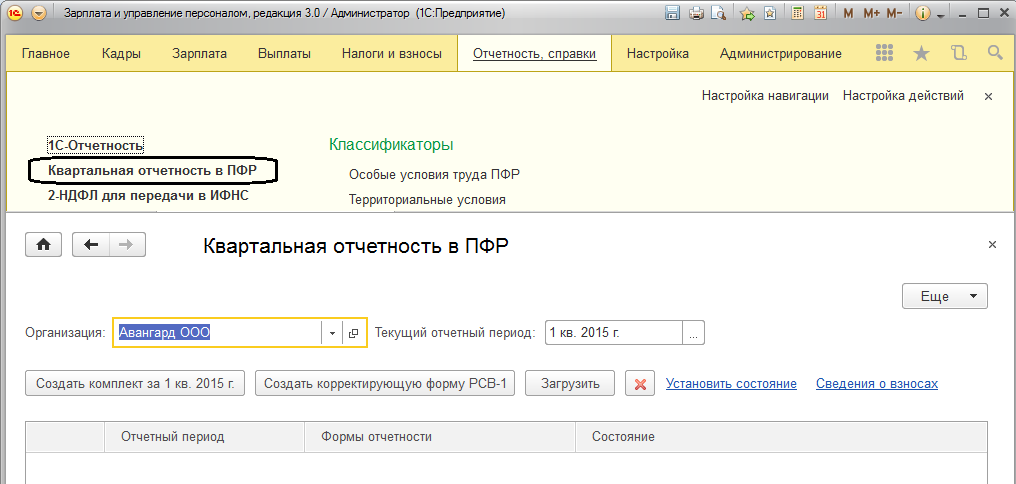Click Настройка навигации link
The height and width of the screenshot is (484, 1016).
pos(765,96)
